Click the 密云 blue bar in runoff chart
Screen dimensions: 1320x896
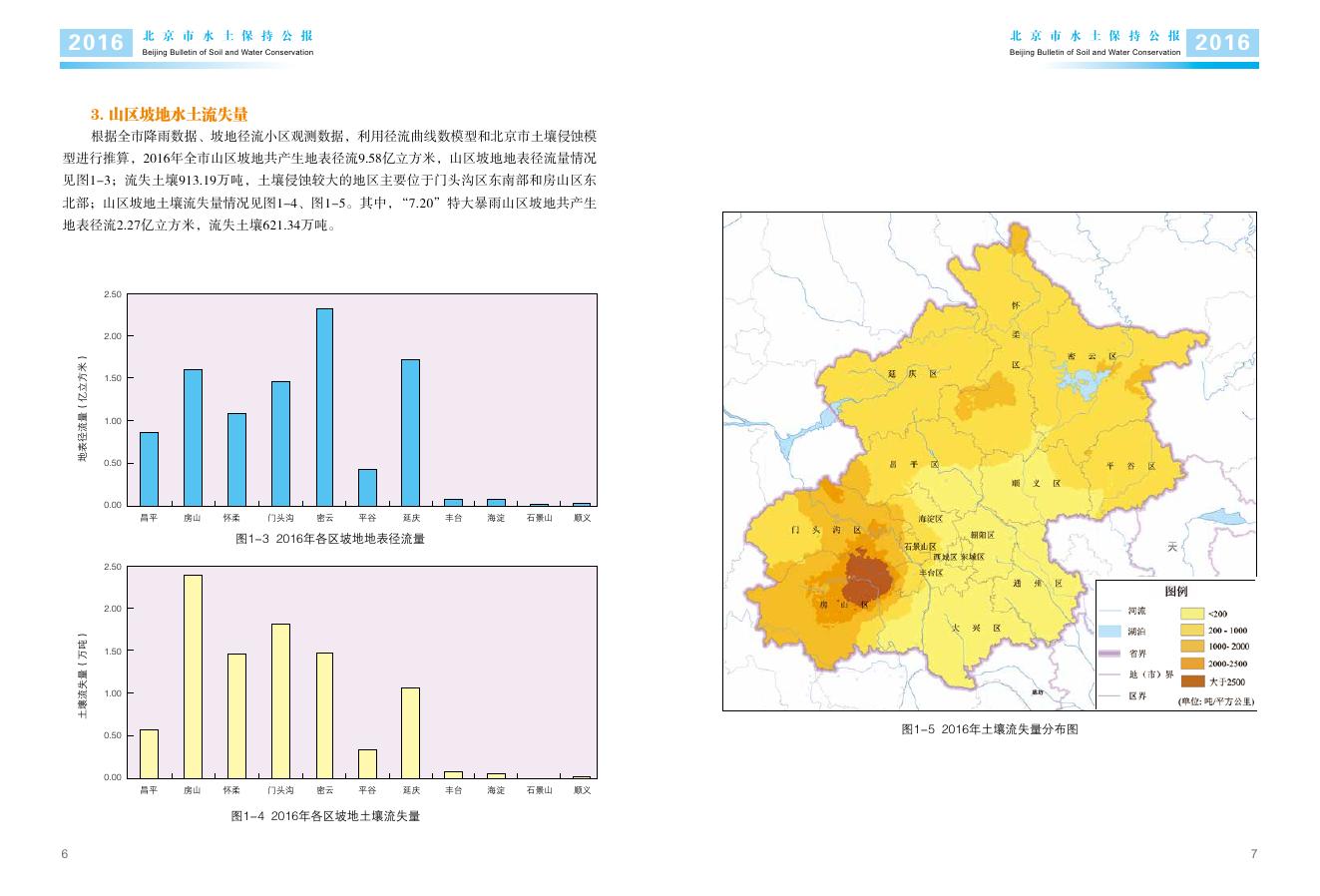[324, 407]
